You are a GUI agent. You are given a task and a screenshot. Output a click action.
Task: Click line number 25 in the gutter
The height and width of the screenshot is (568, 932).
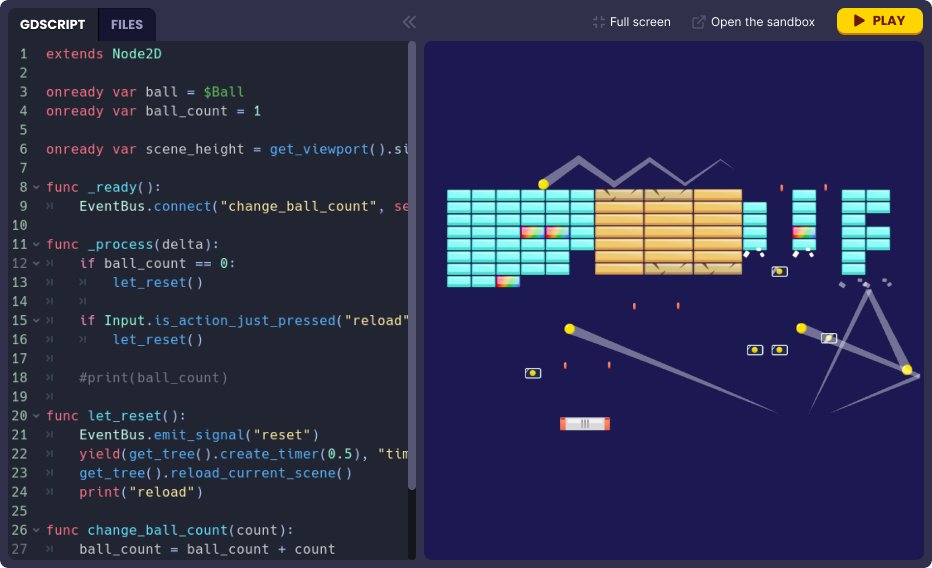[20, 511]
